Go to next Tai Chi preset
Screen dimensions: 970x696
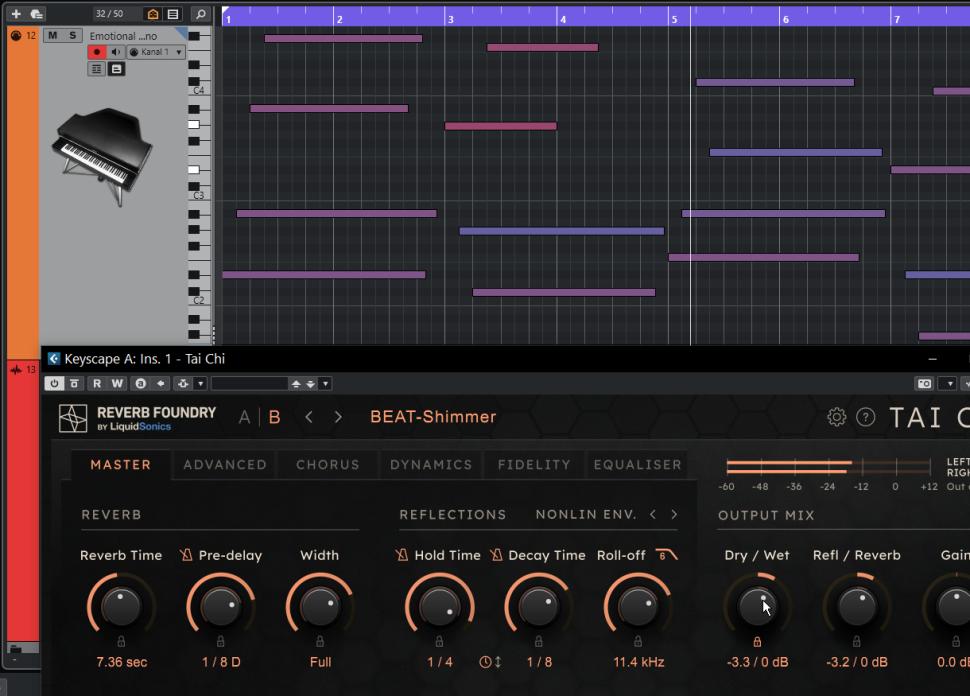pyautogui.click(x=338, y=417)
